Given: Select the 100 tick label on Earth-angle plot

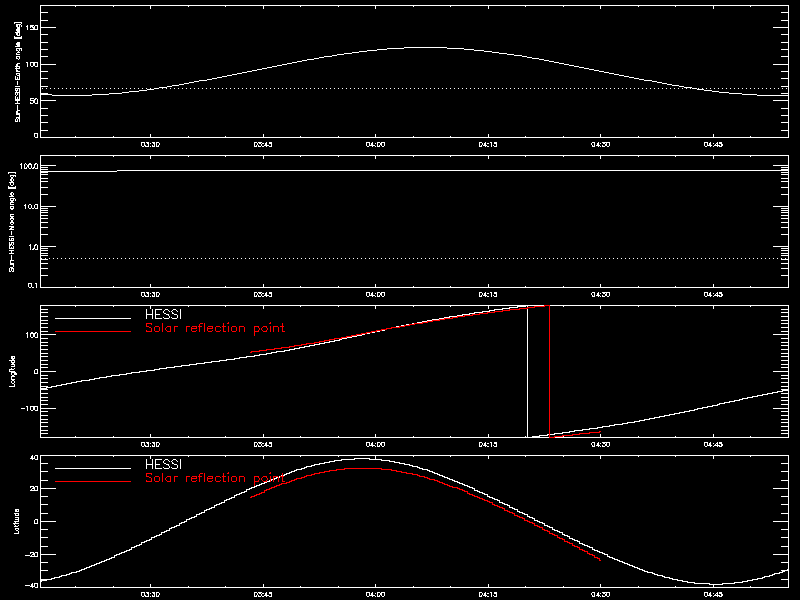Looking at the screenshot, I should [x=32, y=64].
